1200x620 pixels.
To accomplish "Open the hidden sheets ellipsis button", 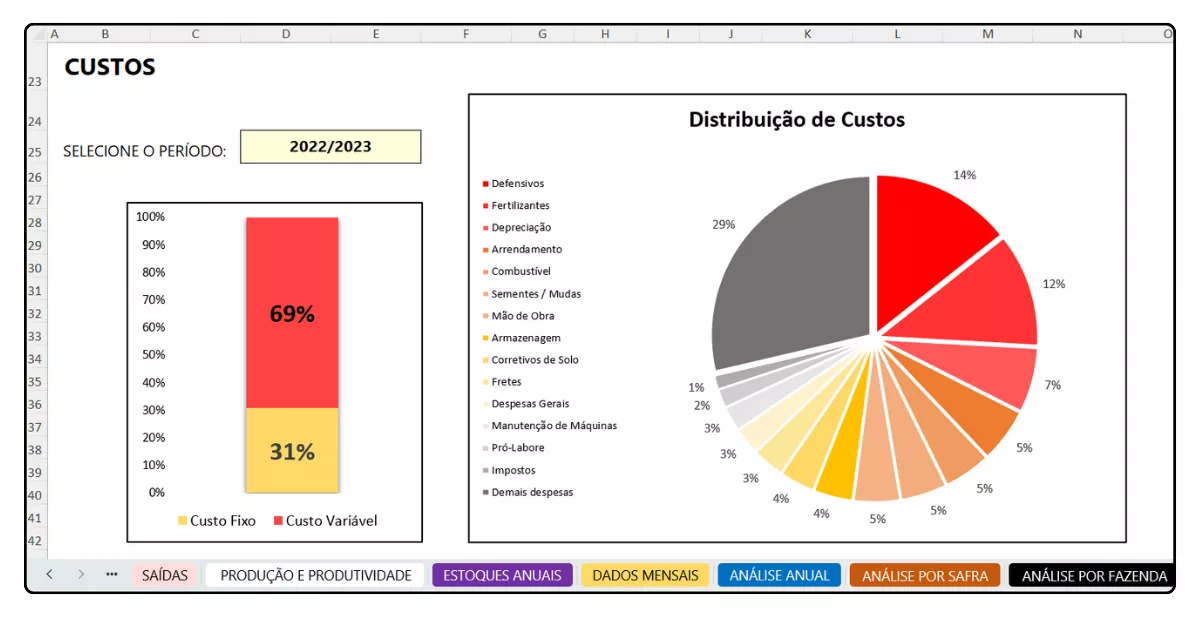I will [x=112, y=575].
